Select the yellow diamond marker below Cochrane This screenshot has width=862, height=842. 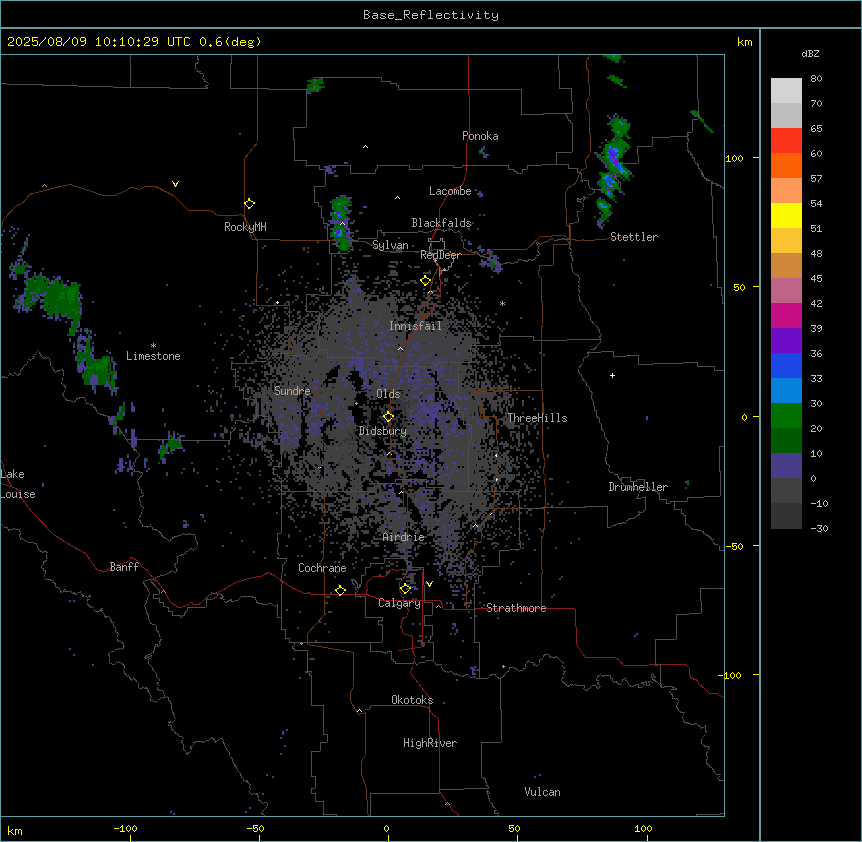[x=340, y=590]
